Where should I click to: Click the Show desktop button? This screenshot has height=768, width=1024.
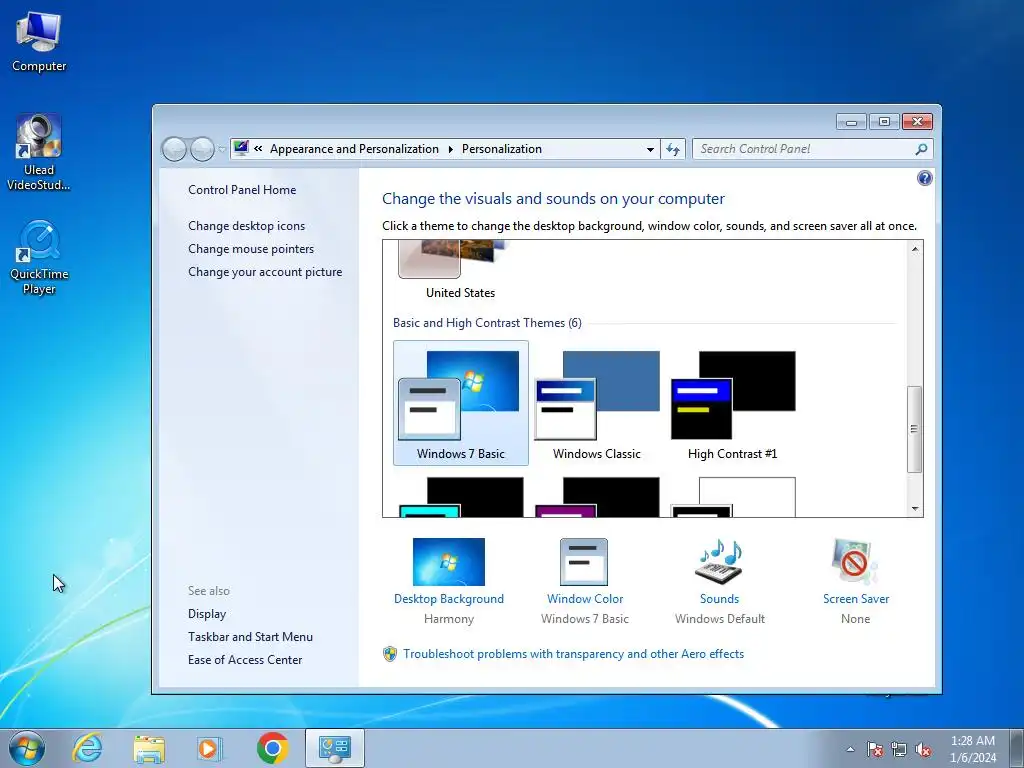click(1016, 748)
